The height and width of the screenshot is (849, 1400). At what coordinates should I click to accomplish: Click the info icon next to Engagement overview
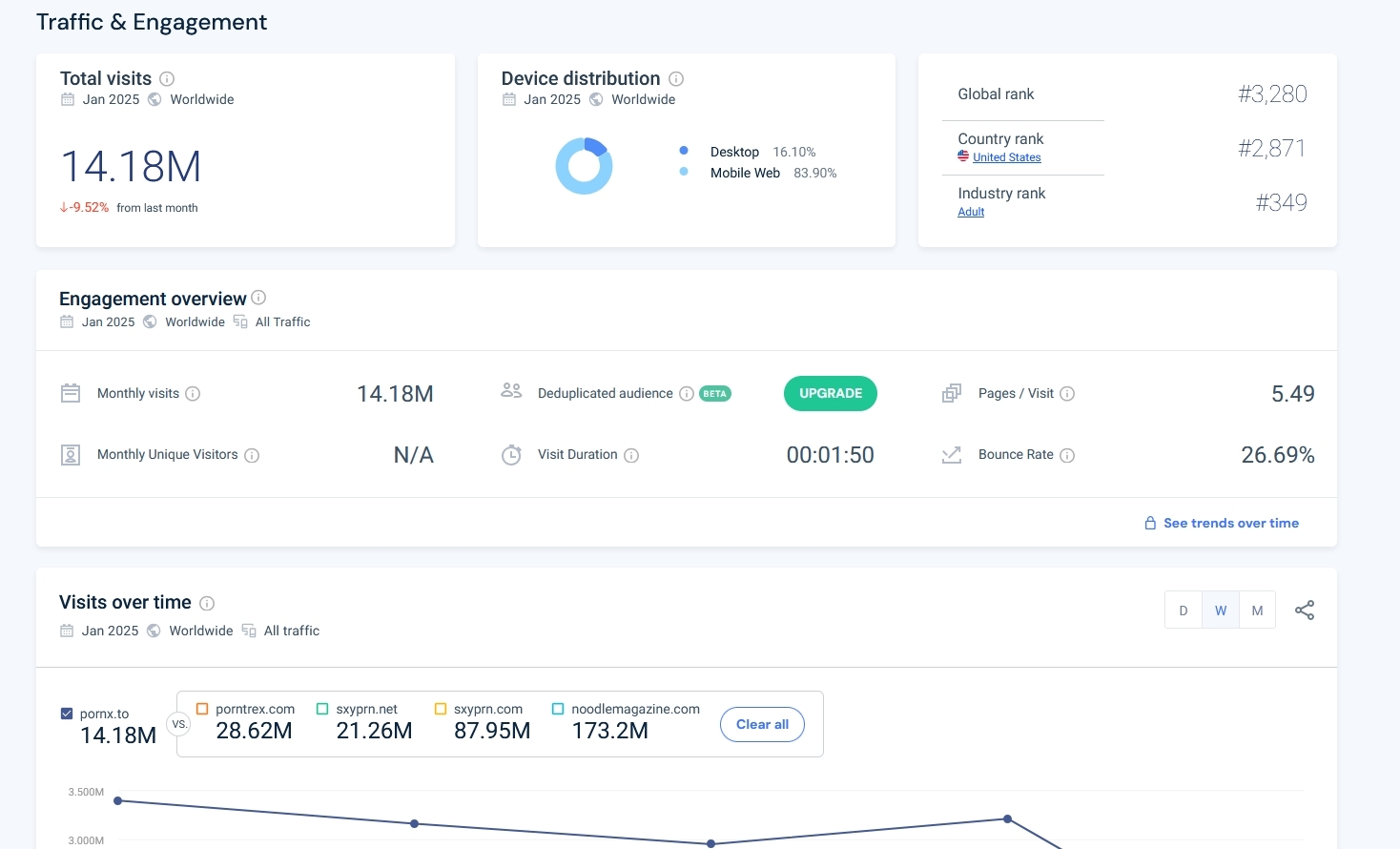click(258, 298)
